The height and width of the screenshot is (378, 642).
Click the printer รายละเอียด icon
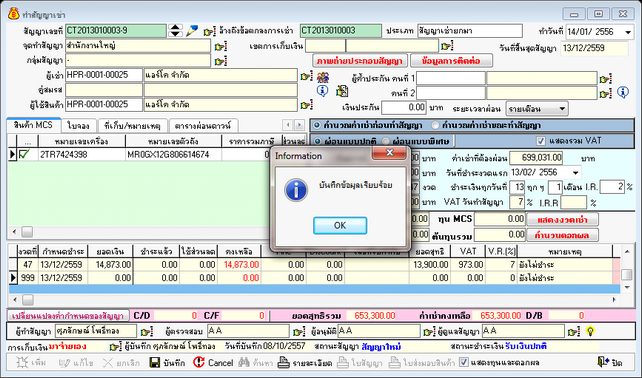[283, 362]
